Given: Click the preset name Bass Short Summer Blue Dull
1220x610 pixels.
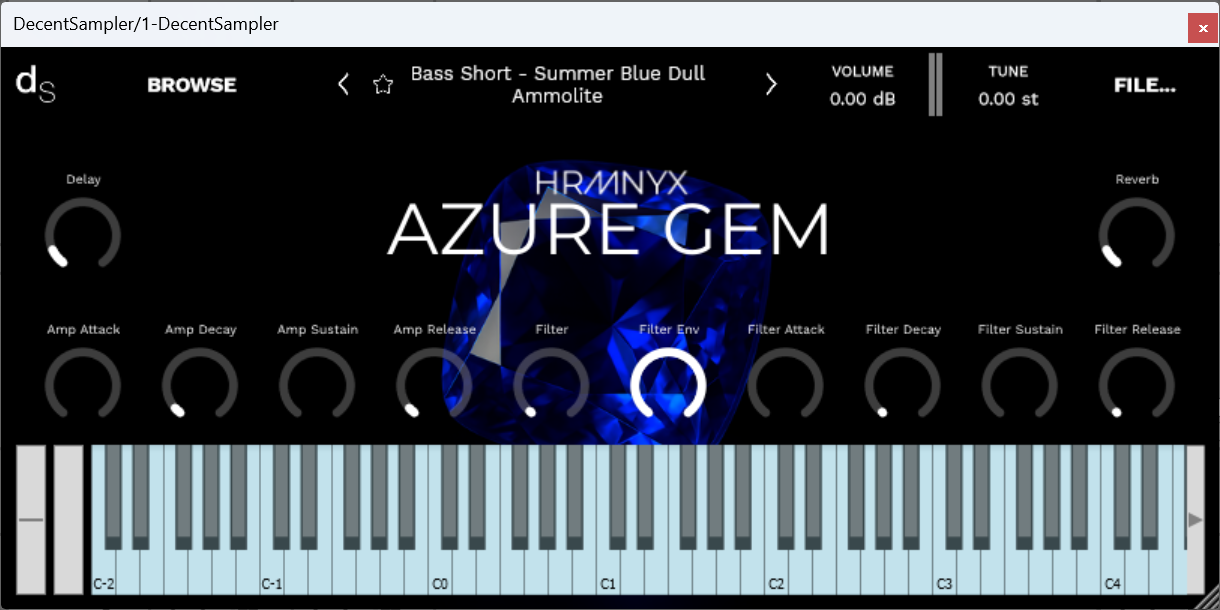Looking at the screenshot, I should 557,84.
